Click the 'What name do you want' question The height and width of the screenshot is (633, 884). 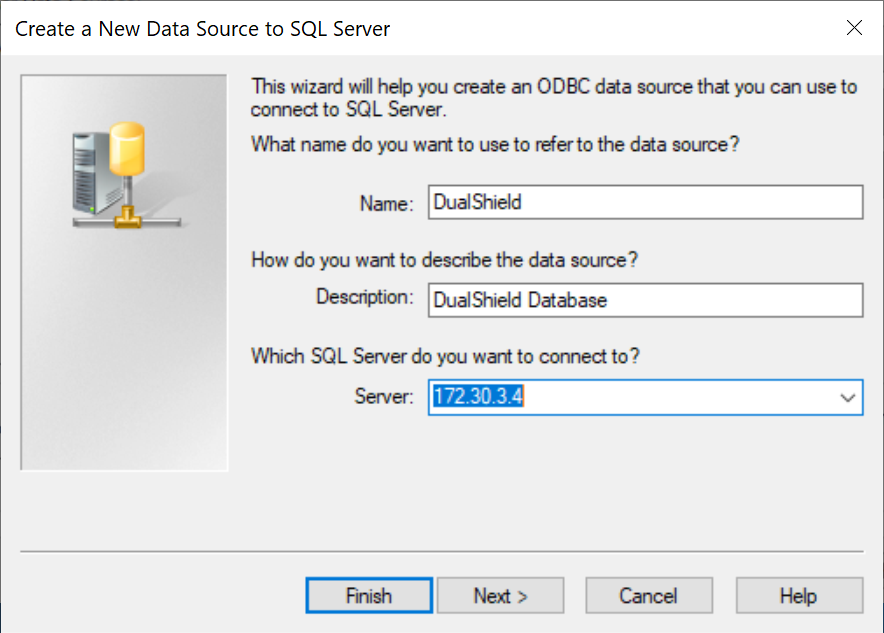[495, 144]
